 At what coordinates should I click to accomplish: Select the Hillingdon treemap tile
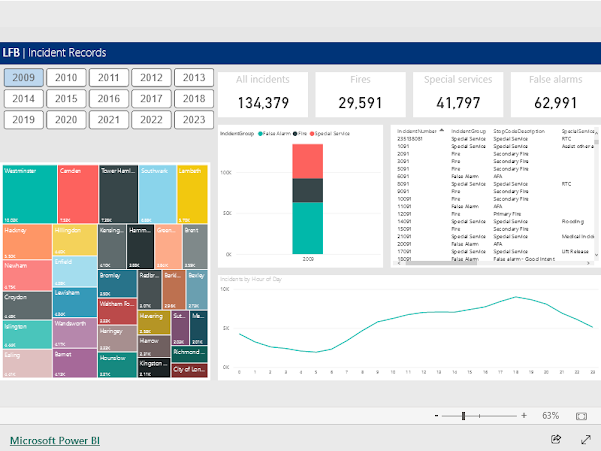click(x=75, y=240)
